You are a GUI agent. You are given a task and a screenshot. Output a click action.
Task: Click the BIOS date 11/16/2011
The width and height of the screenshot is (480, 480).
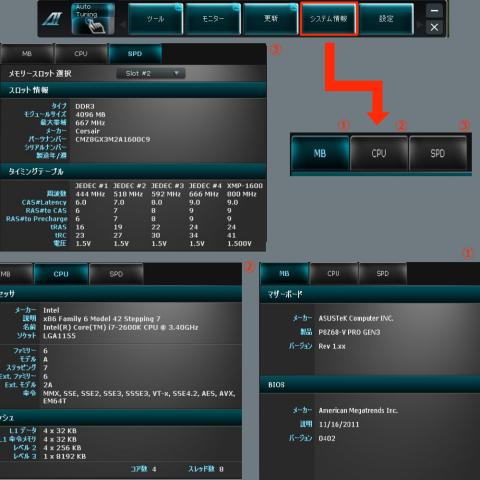(x=339, y=424)
